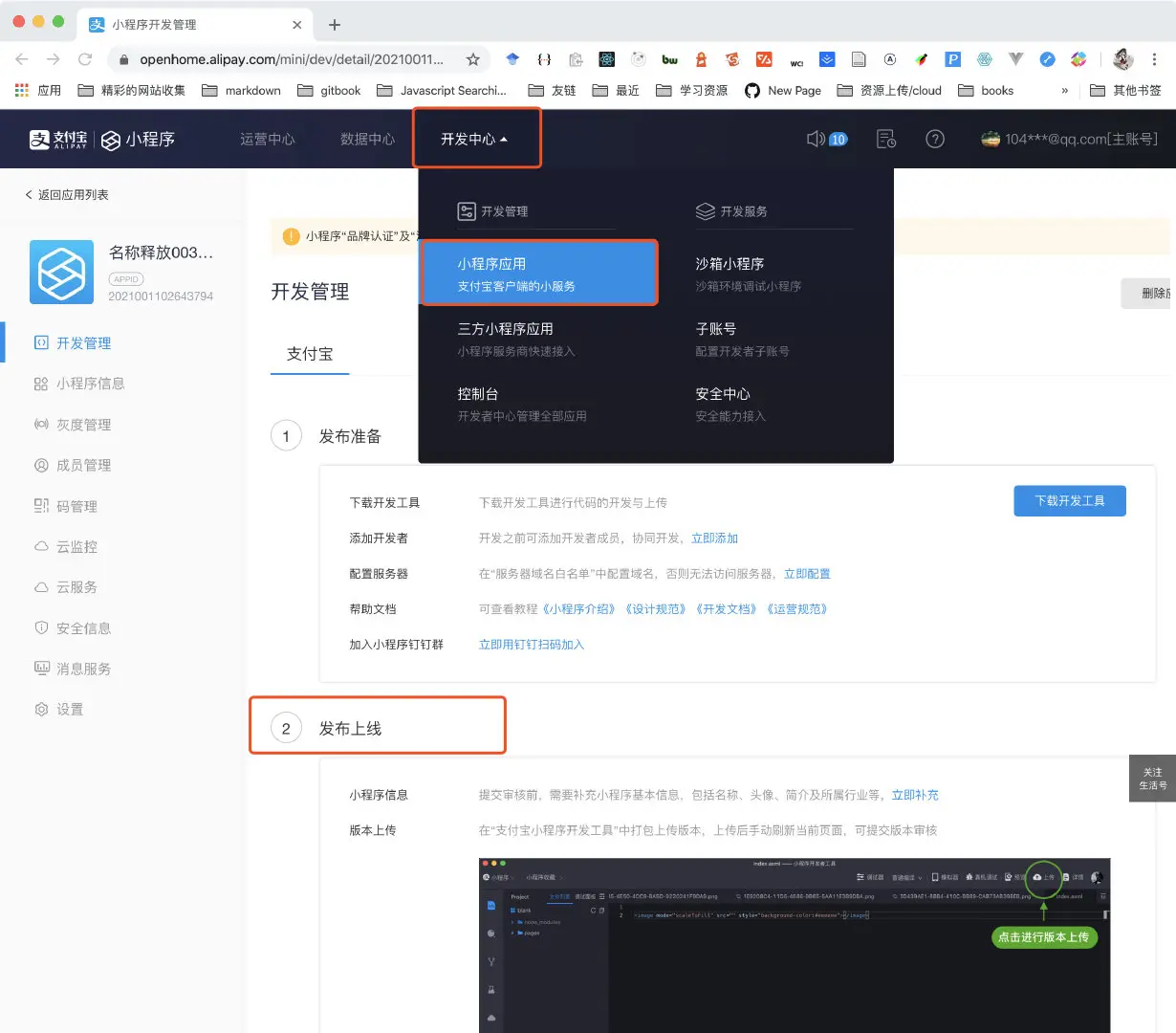Click the bw extension icon

[x=670, y=59]
